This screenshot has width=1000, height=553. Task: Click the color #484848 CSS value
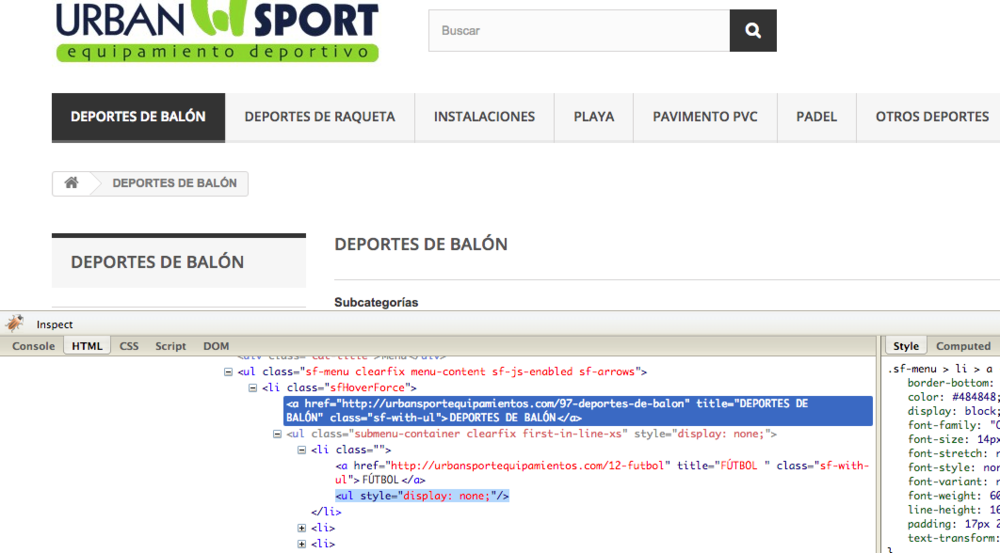point(973,397)
